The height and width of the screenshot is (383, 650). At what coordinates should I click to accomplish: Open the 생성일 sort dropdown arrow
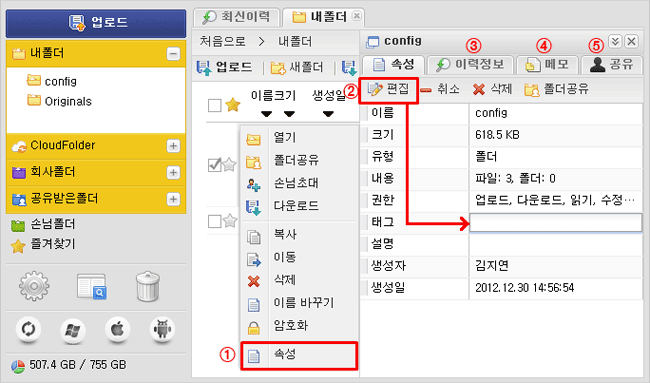tap(328, 114)
